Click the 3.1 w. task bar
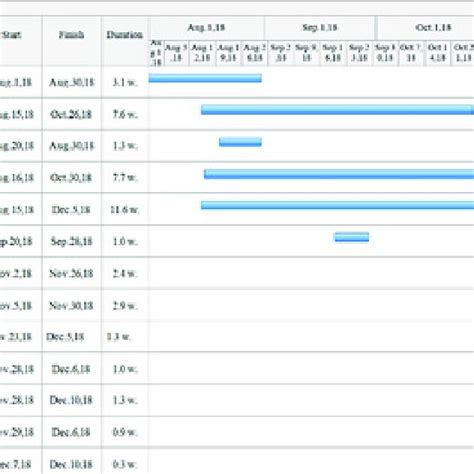The width and height of the screenshot is (474, 474). (205, 78)
